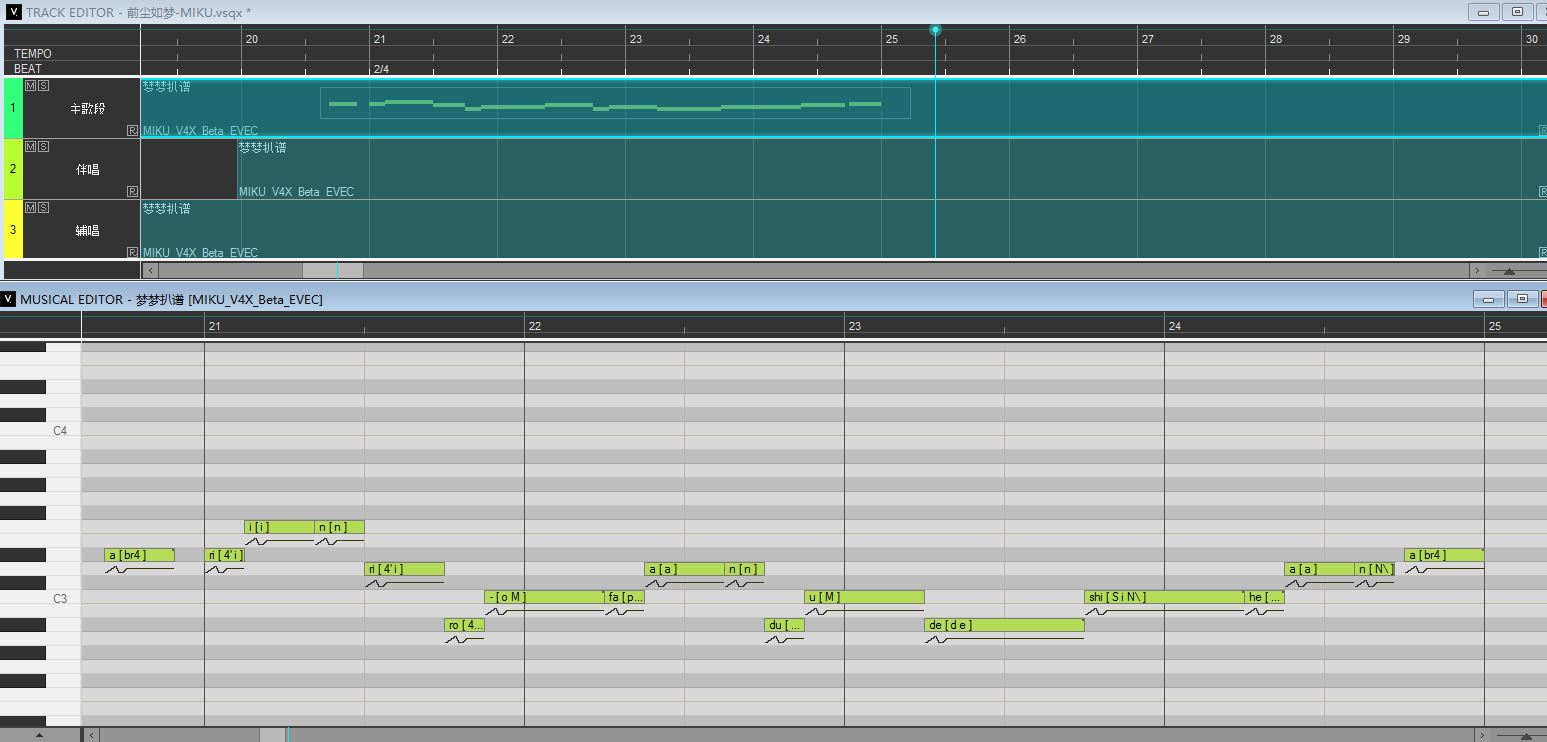Click the track editor scroll right arrow

(1476, 270)
